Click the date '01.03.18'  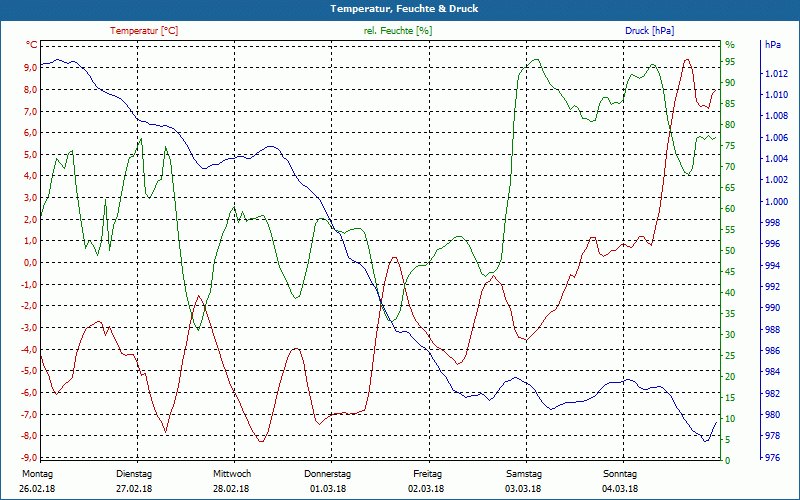pos(328,489)
